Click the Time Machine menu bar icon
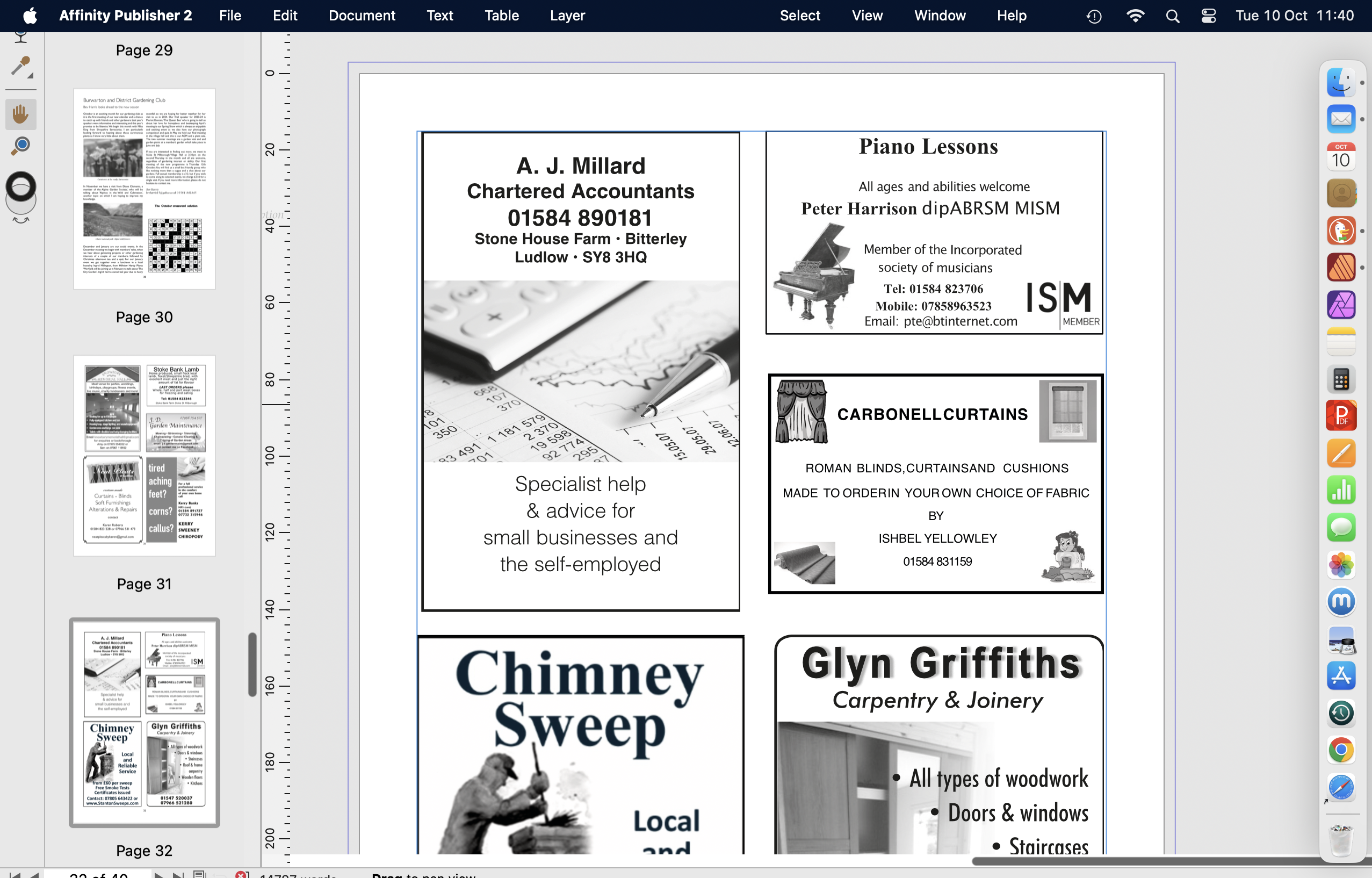 (1093, 16)
